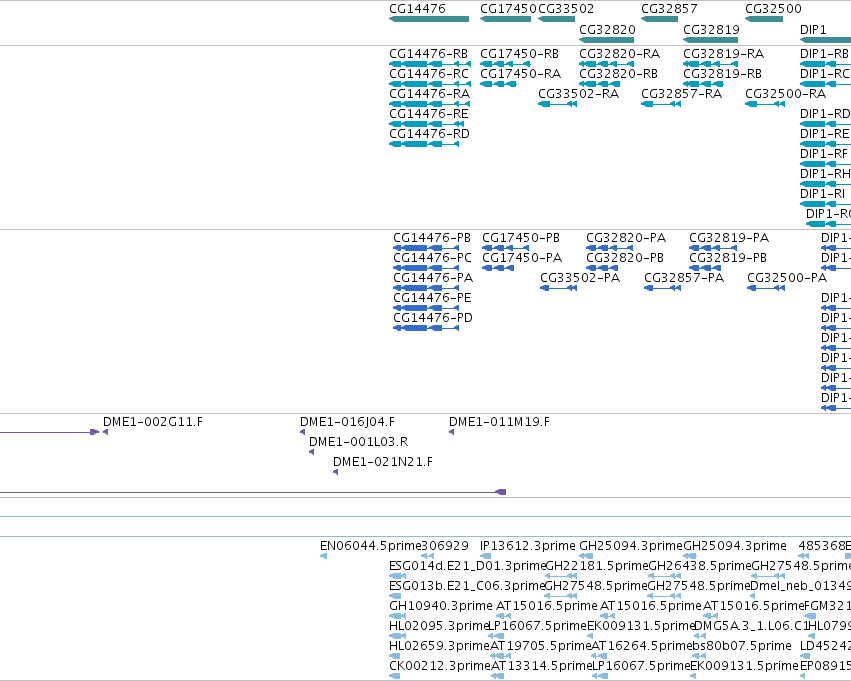Open transcript CG14476-RA
The width and height of the screenshot is (851, 681).
[430, 104]
